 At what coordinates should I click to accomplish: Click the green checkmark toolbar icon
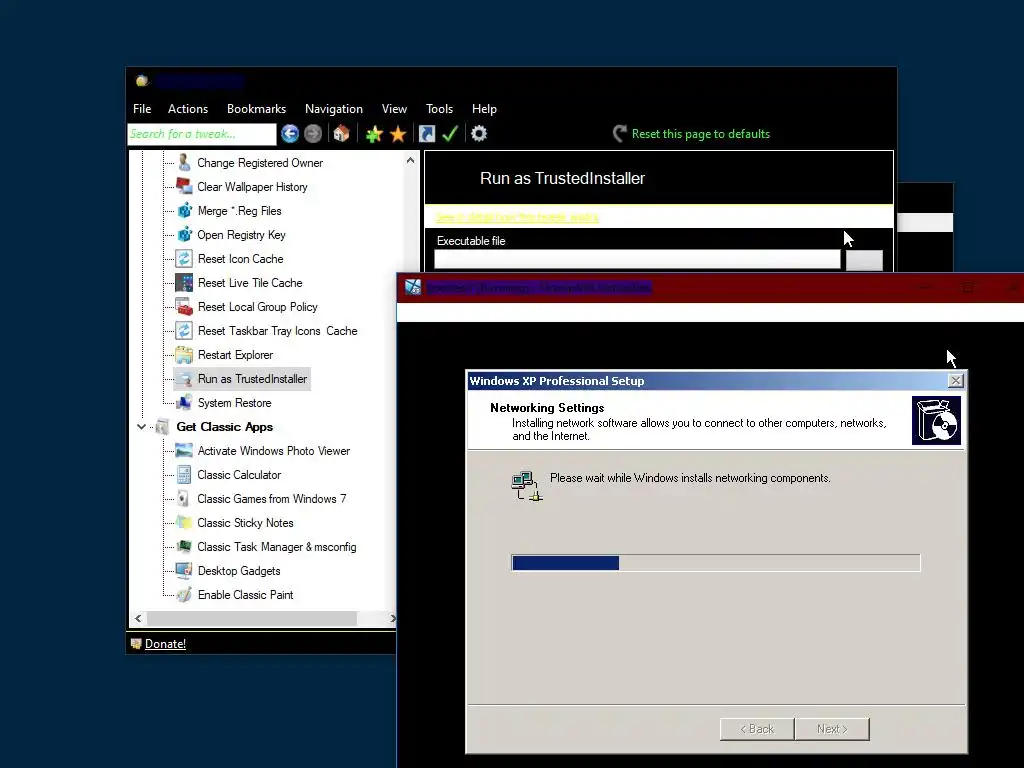[x=450, y=134]
